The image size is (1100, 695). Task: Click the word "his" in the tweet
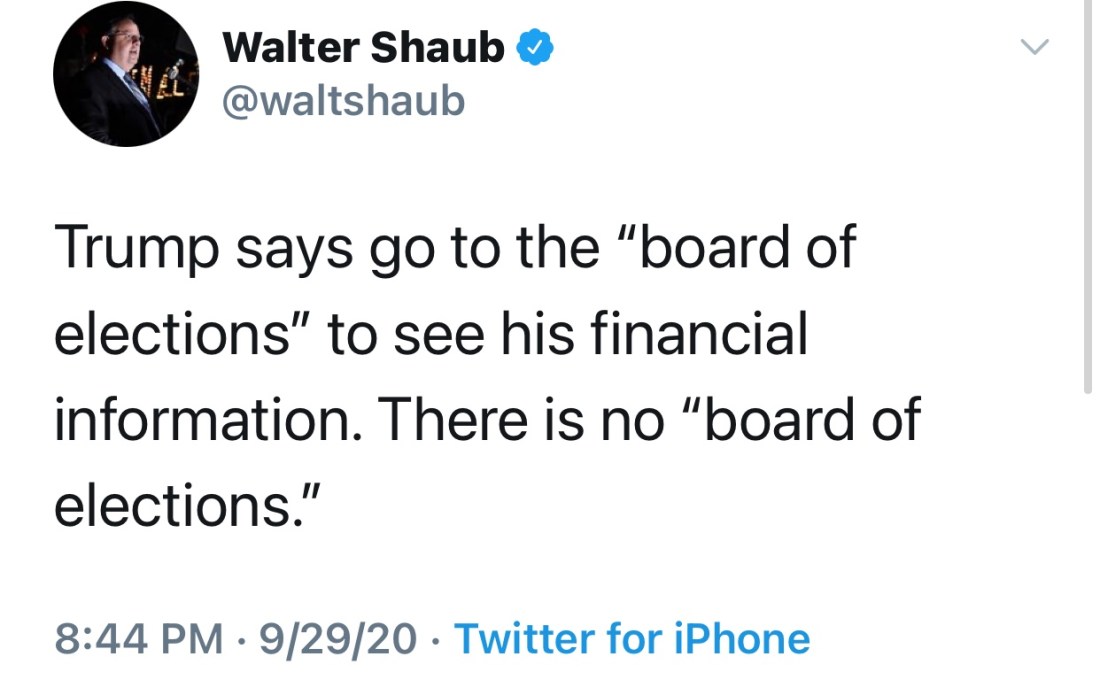click(x=540, y=333)
